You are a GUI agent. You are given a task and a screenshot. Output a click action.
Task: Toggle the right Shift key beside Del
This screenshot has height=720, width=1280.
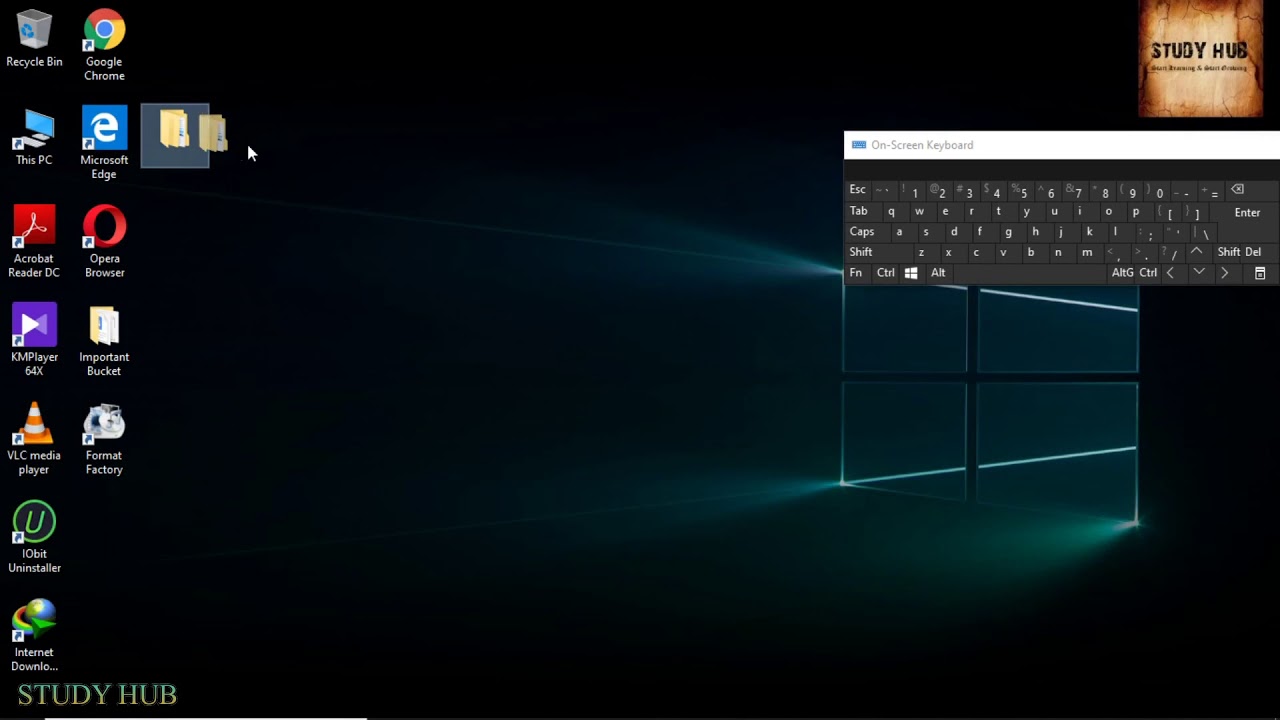1228,252
